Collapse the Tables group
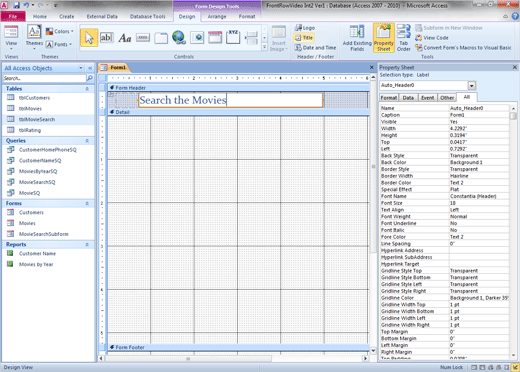 click(x=87, y=89)
